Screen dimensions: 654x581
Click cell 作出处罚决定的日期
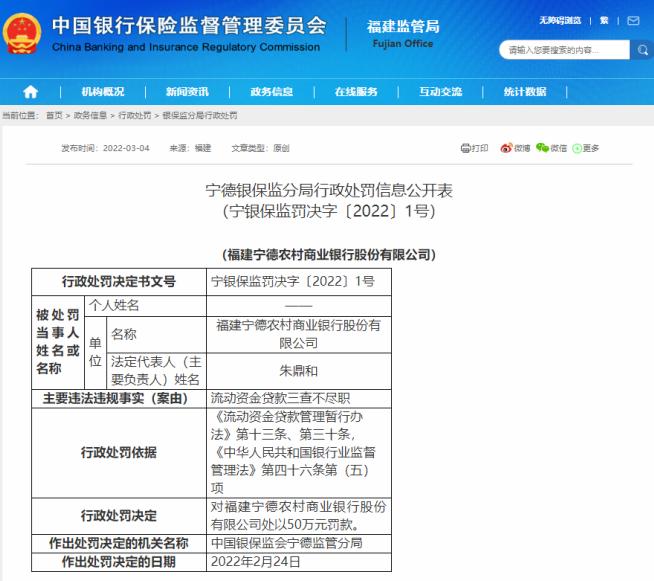119,562
